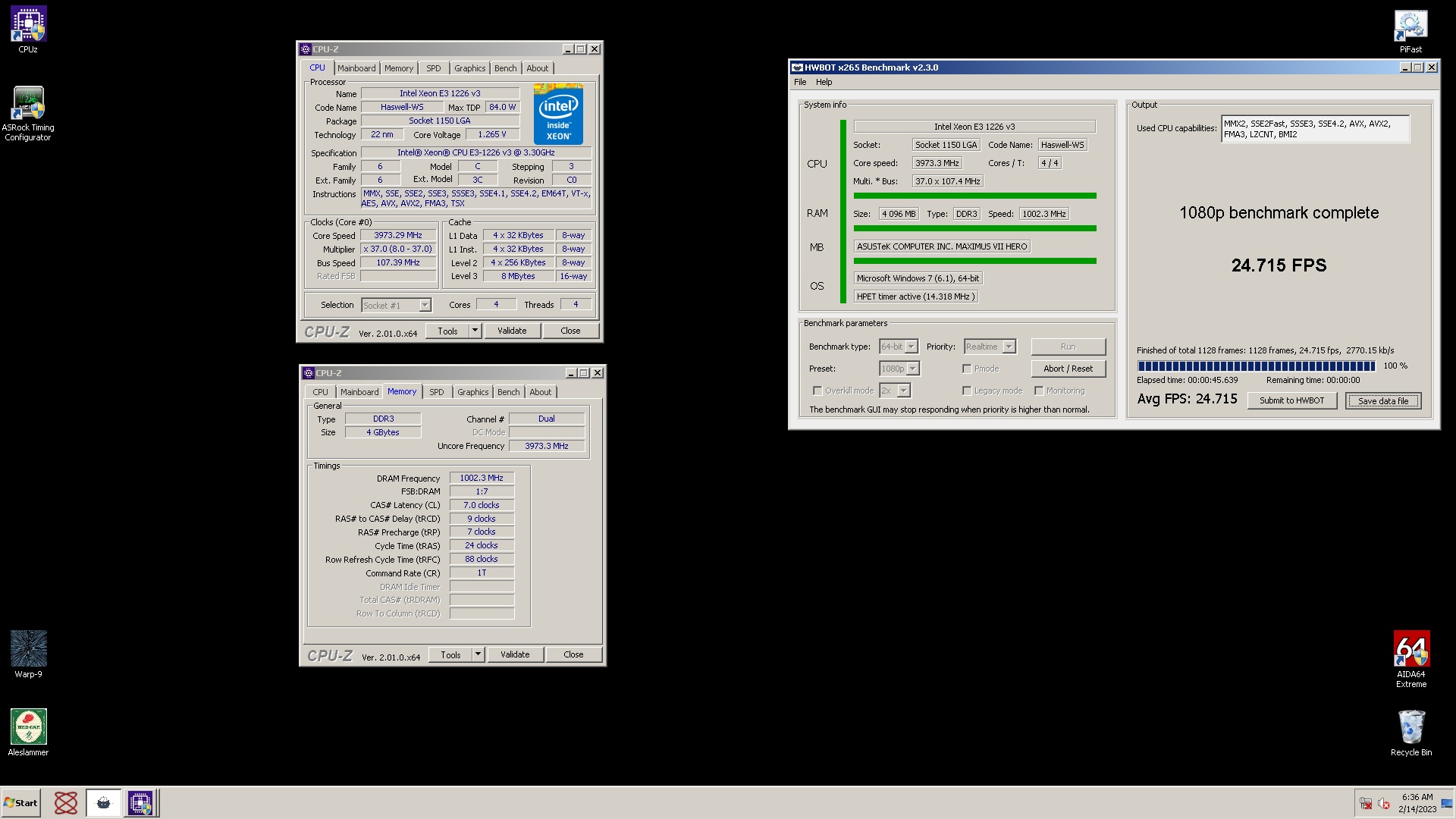Click the red atom taskbar icon
The image size is (1456, 819).
click(66, 803)
